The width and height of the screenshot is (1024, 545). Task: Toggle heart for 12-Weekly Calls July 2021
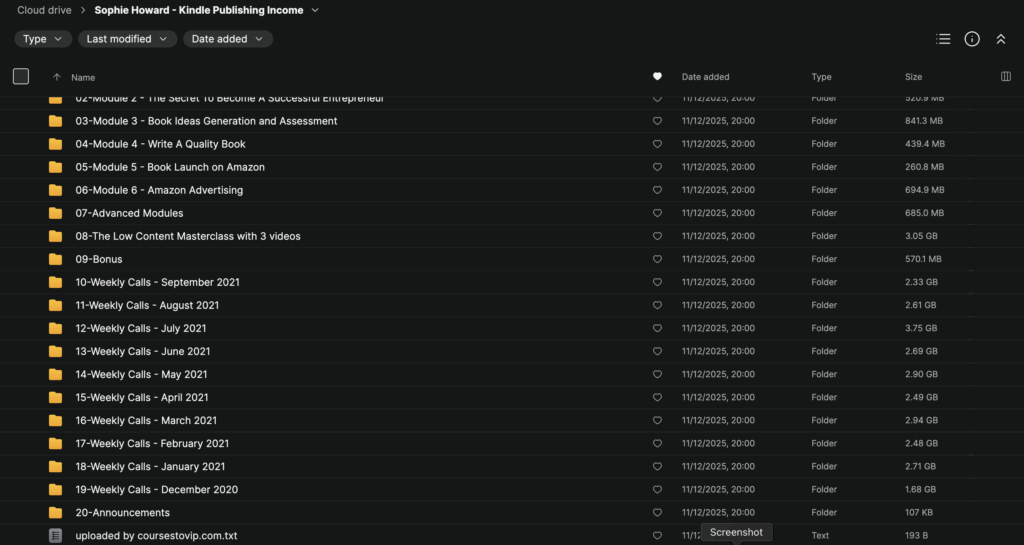click(x=657, y=328)
